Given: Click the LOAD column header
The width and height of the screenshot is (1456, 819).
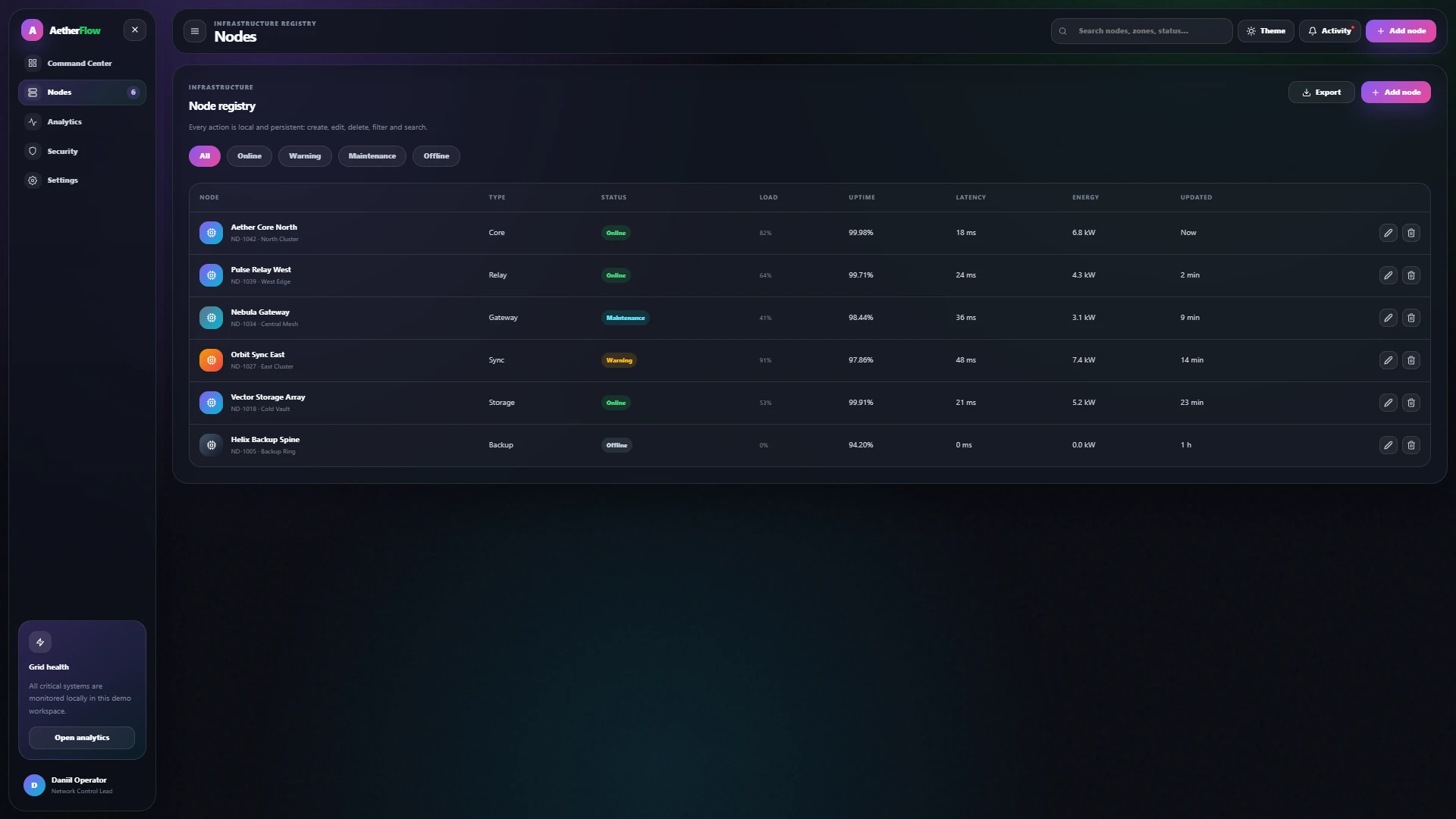Looking at the screenshot, I should click(x=768, y=197).
